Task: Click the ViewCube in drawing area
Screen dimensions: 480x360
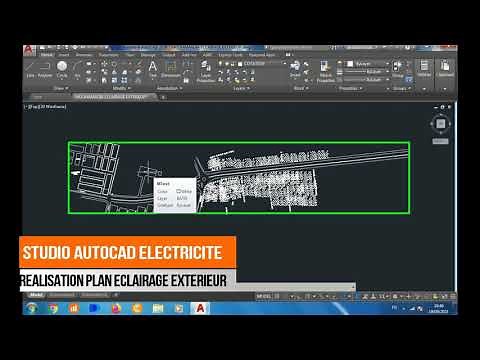Action: tap(441, 124)
